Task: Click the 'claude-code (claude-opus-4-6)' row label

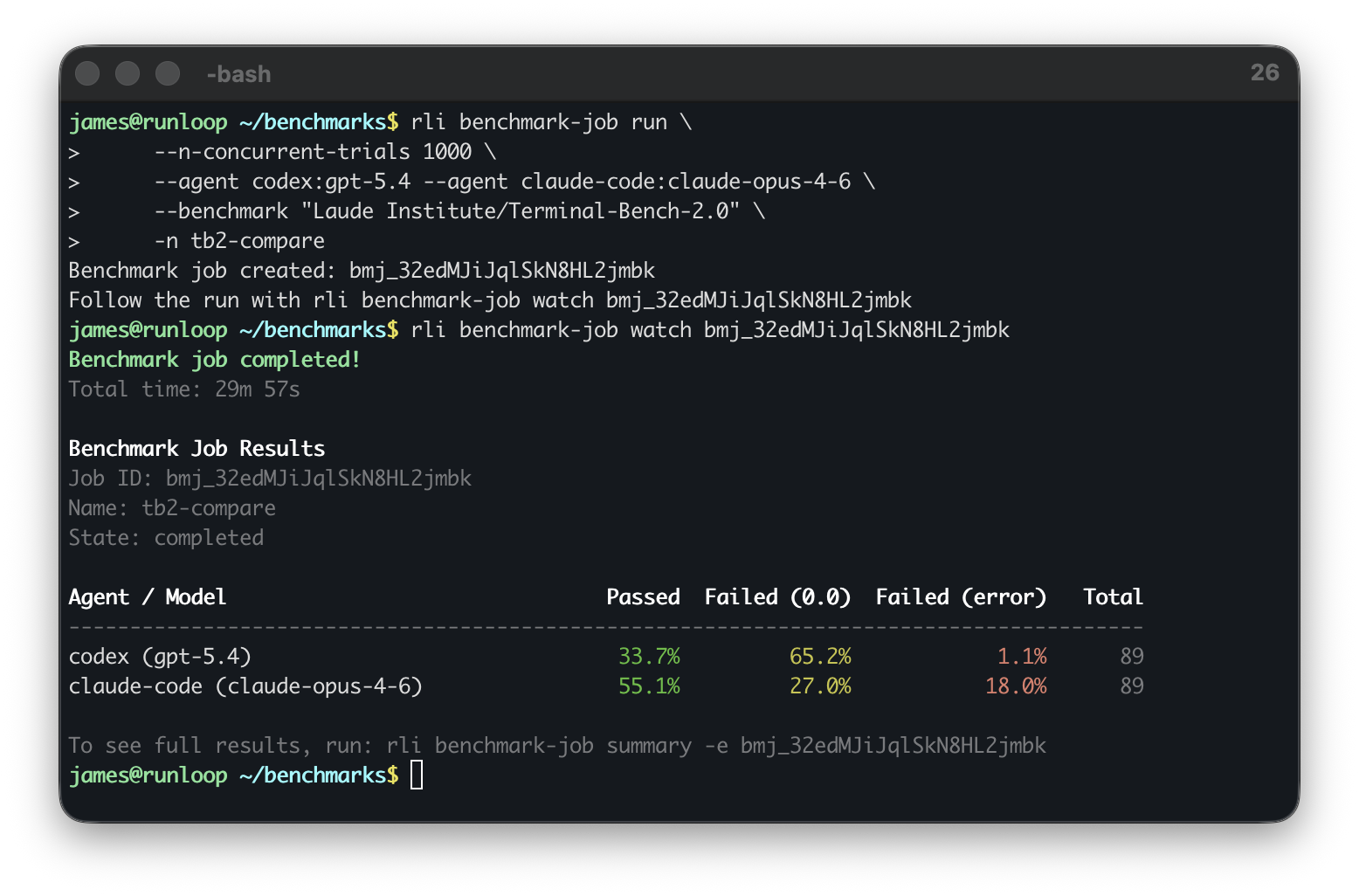Action: coord(245,686)
